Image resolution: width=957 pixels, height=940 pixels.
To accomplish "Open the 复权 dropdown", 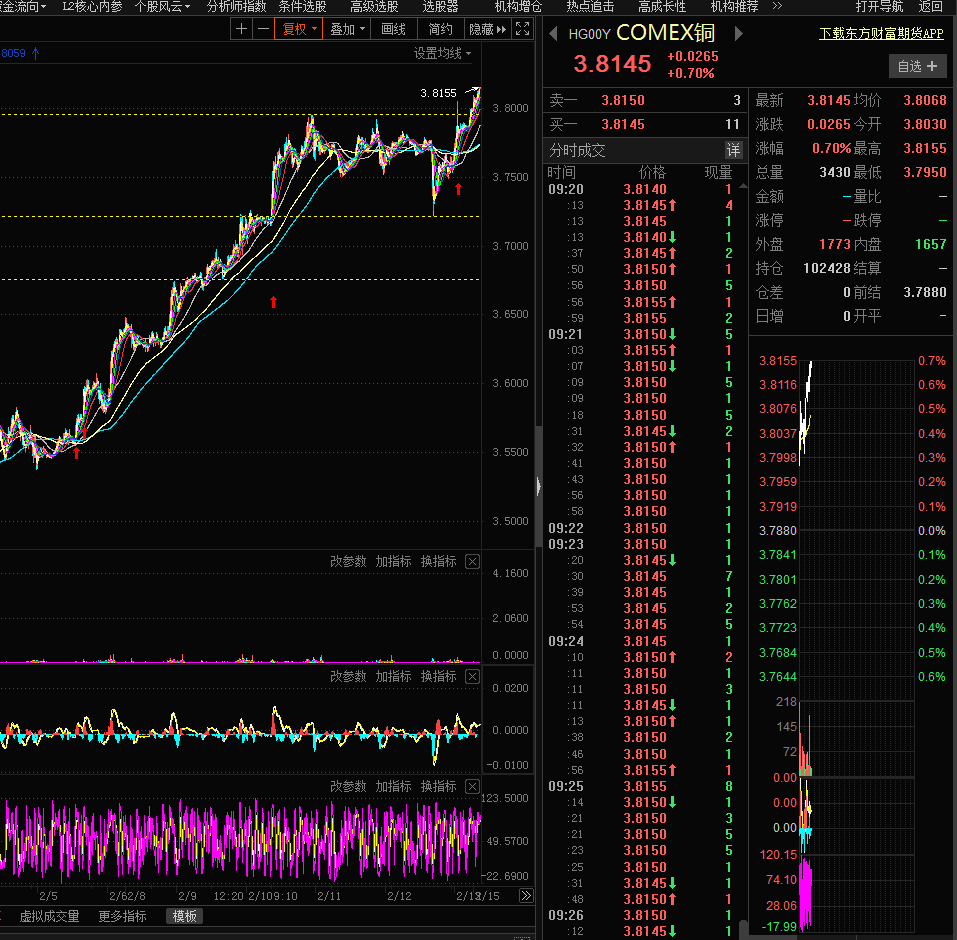I will [298, 29].
